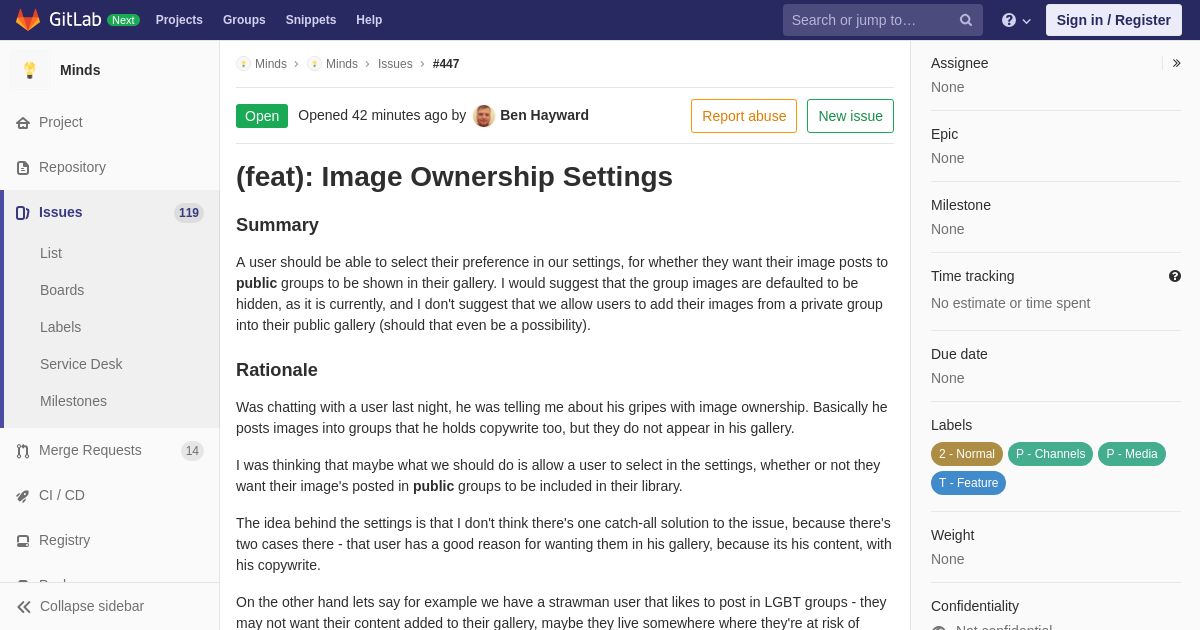The image size is (1200, 630).
Task: Click the Issues count badge 119
Action: click(x=189, y=213)
